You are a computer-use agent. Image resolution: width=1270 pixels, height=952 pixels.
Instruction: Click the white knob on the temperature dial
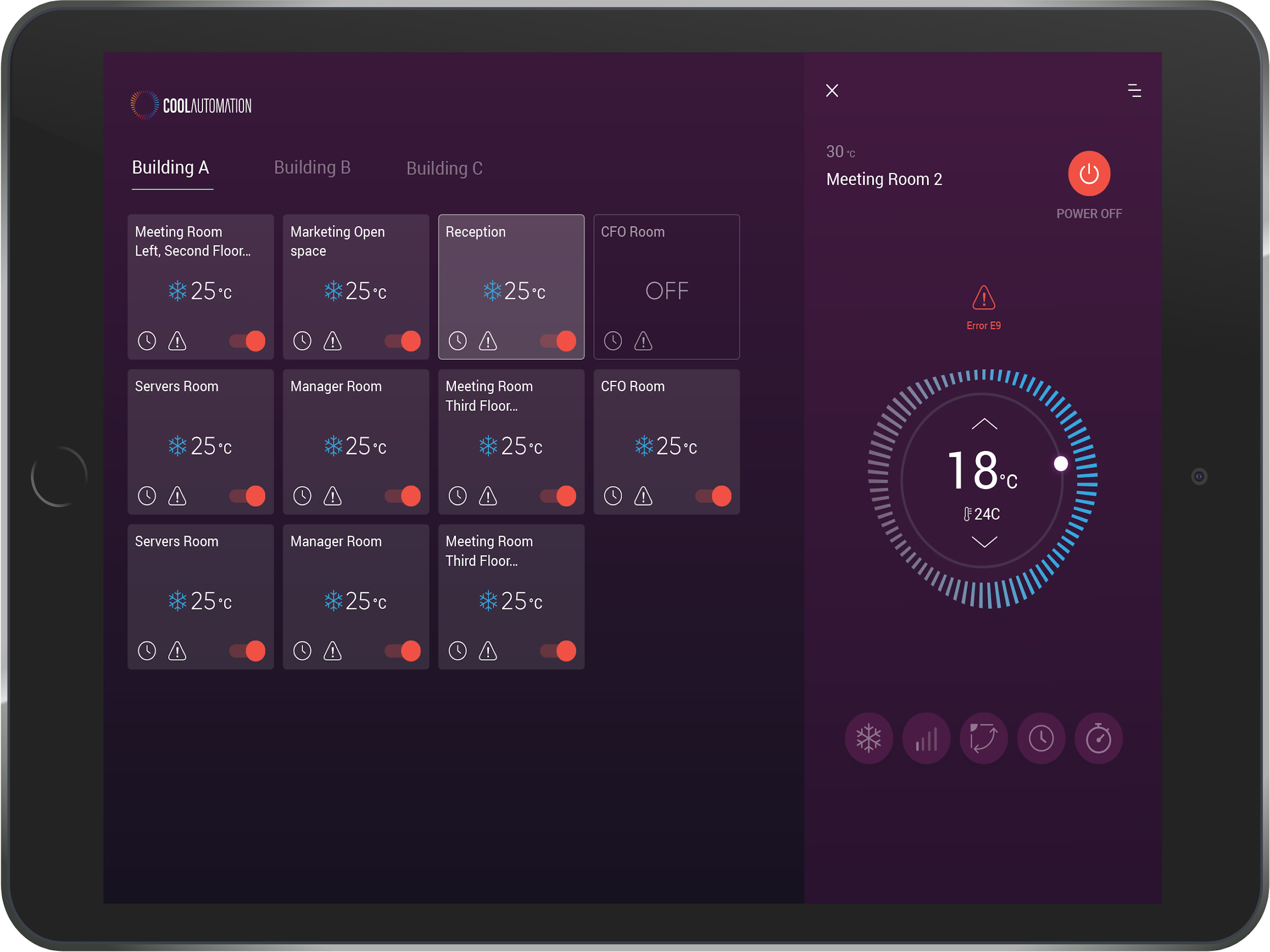tap(1061, 463)
